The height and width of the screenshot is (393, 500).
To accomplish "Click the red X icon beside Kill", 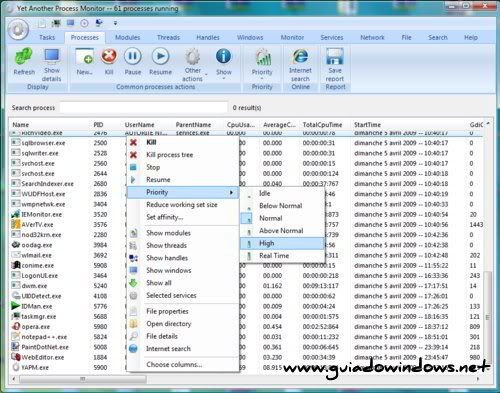I will tap(133, 142).
